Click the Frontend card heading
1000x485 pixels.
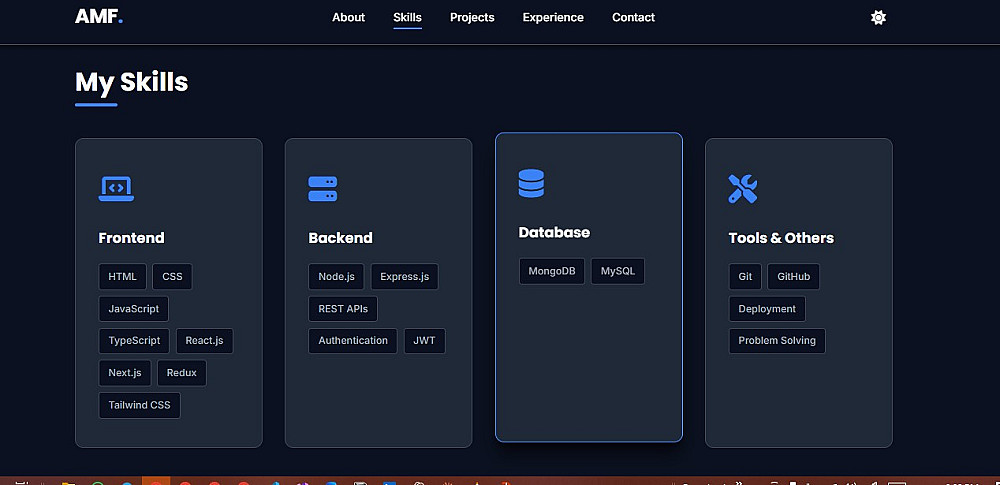point(131,238)
